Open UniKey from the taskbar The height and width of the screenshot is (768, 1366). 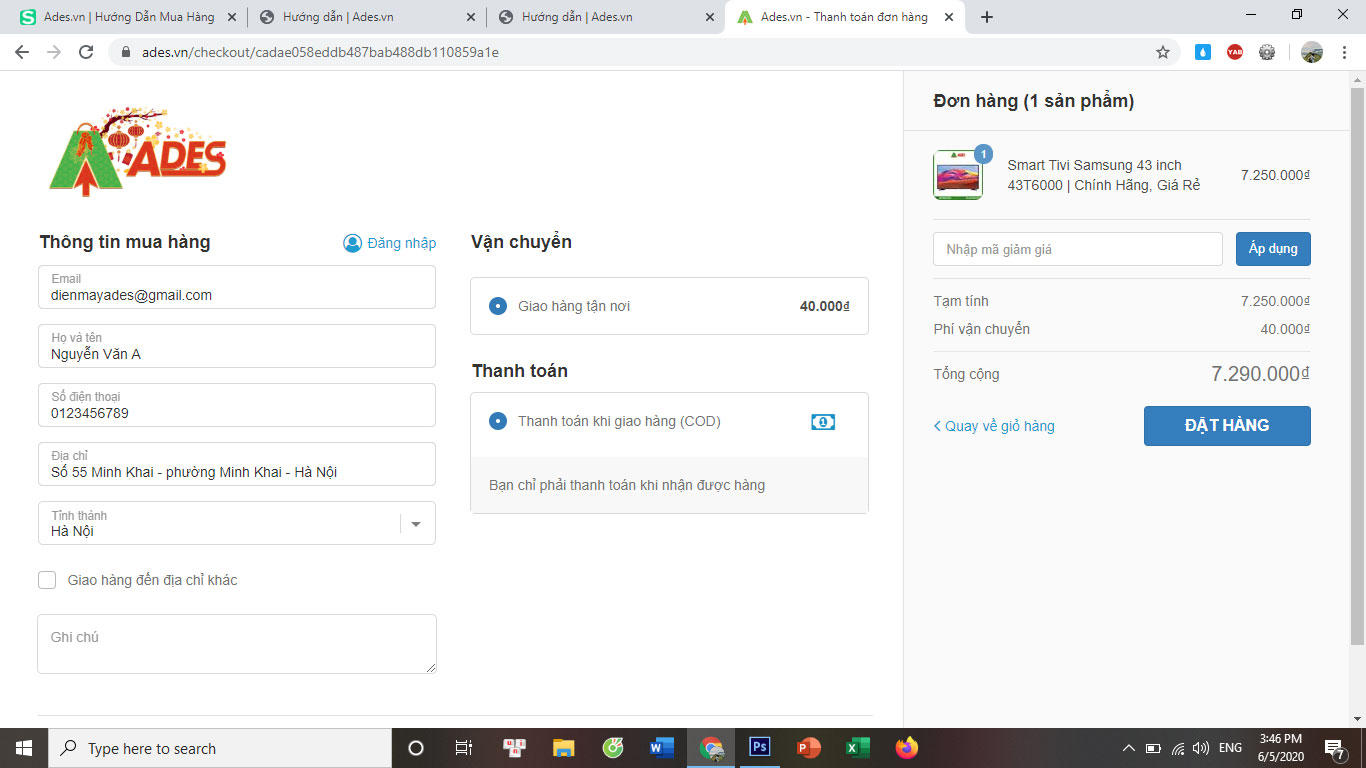[x=515, y=748]
